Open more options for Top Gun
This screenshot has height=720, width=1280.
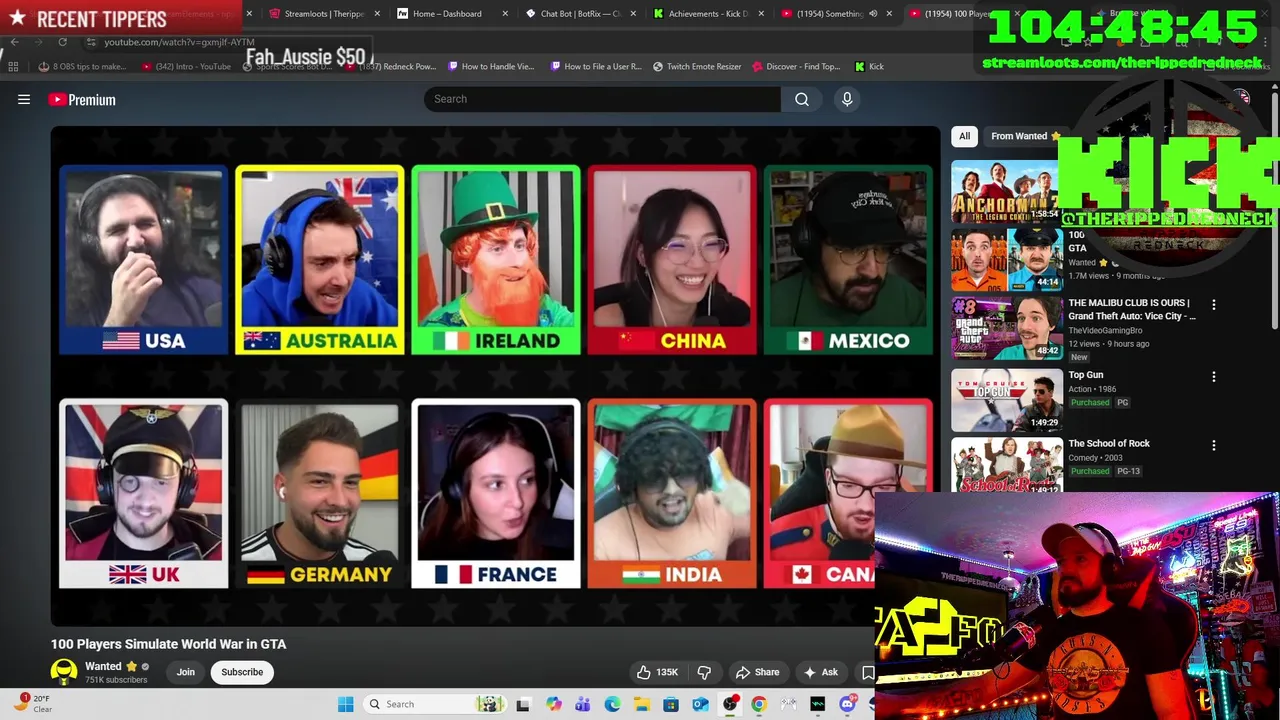point(1214,377)
